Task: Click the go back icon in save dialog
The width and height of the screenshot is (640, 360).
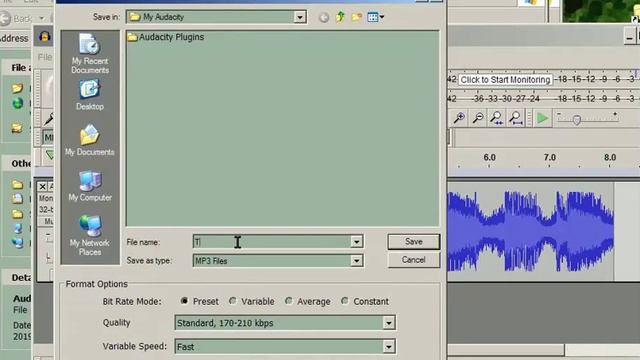Action: click(324, 17)
